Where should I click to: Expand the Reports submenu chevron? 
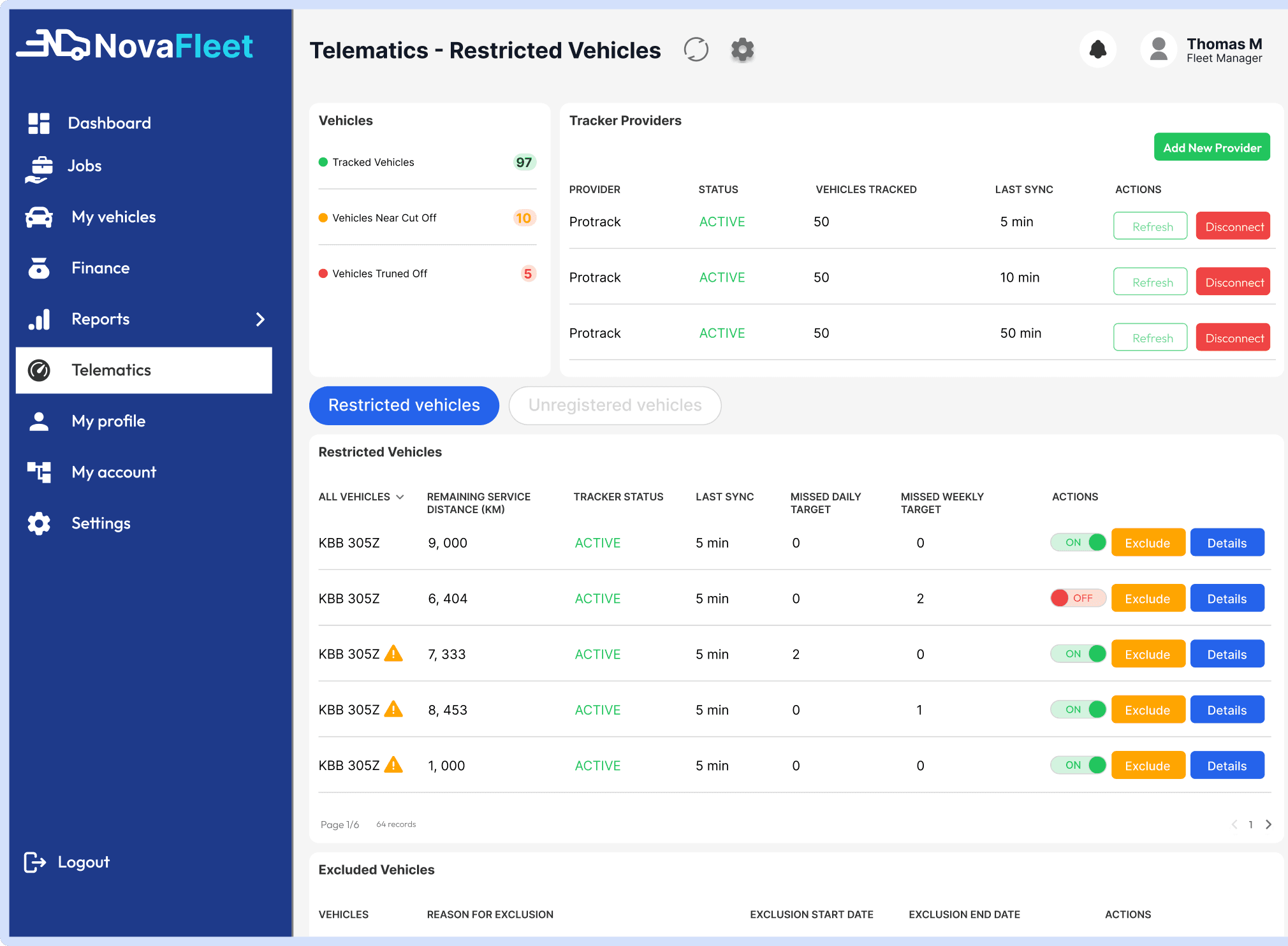[260, 319]
